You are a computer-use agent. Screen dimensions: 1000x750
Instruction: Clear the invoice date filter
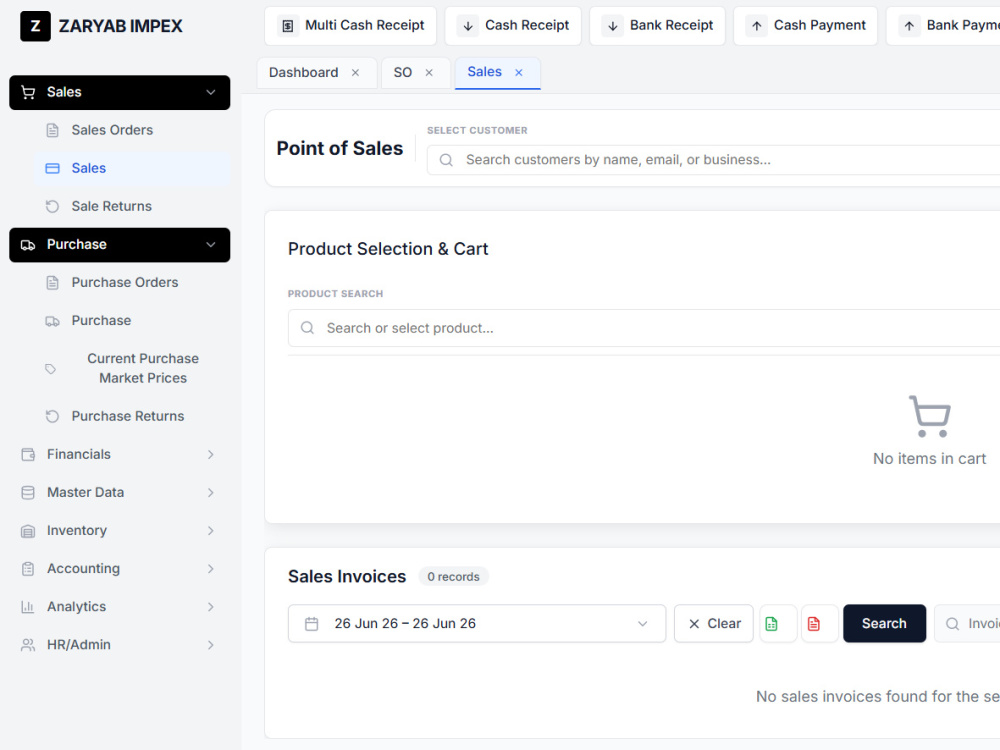point(714,624)
